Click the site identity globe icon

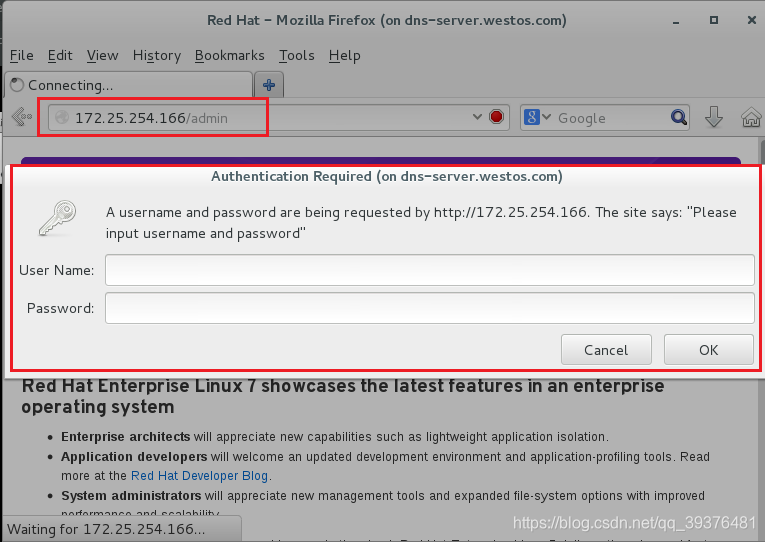click(62, 118)
